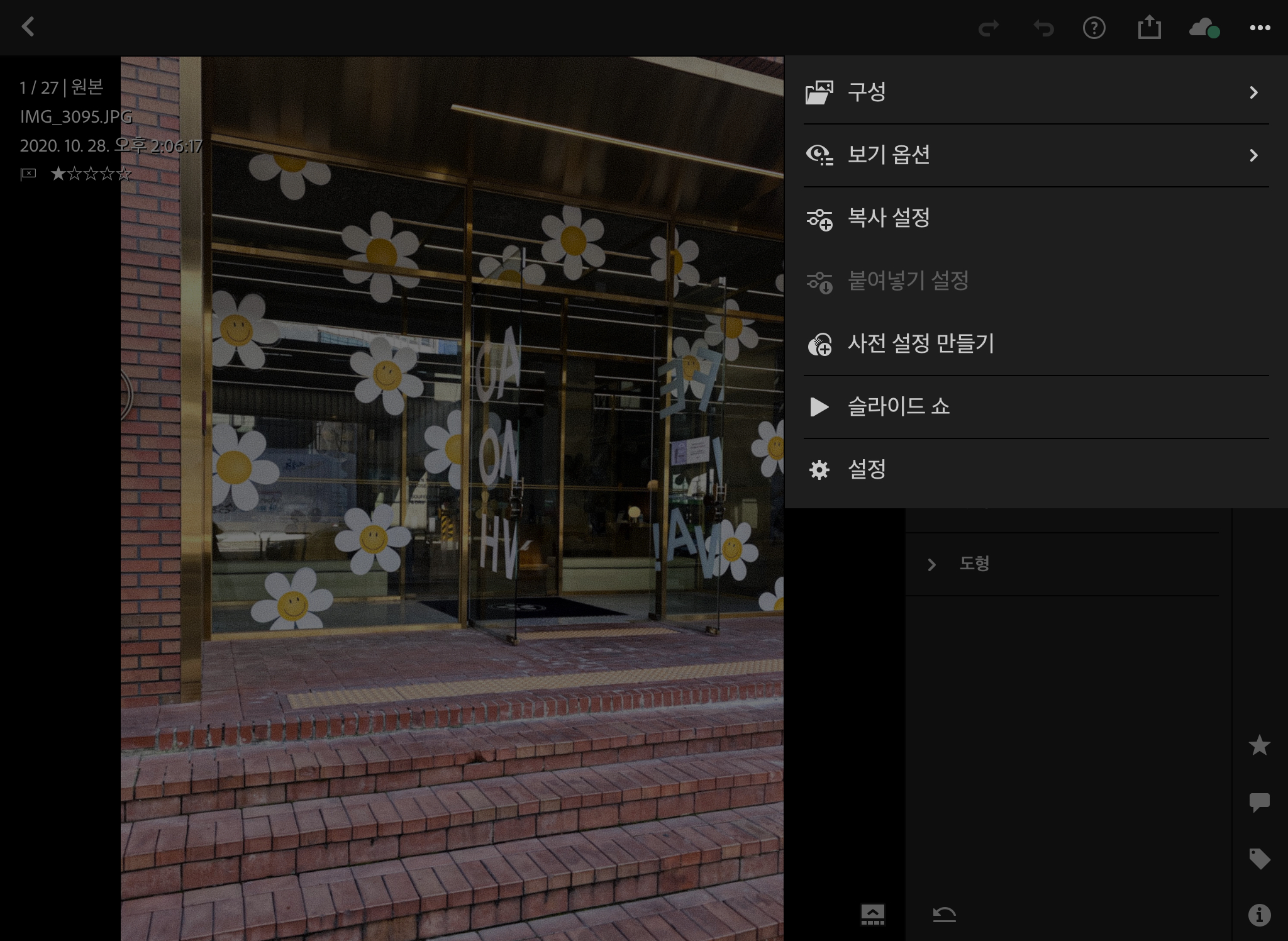Open the cloud sync status icon
1288x941 pixels.
click(x=1204, y=28)
